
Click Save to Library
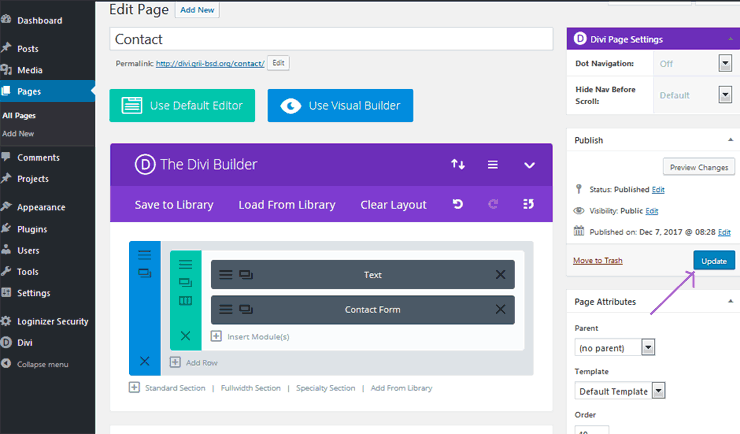[x=174, y=205]
